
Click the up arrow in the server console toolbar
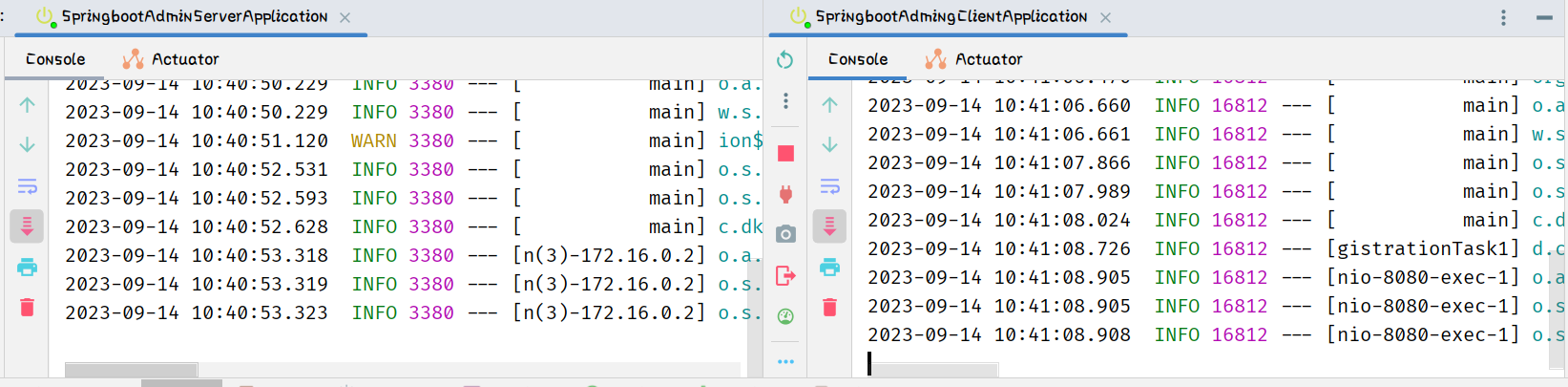[27, 105]
